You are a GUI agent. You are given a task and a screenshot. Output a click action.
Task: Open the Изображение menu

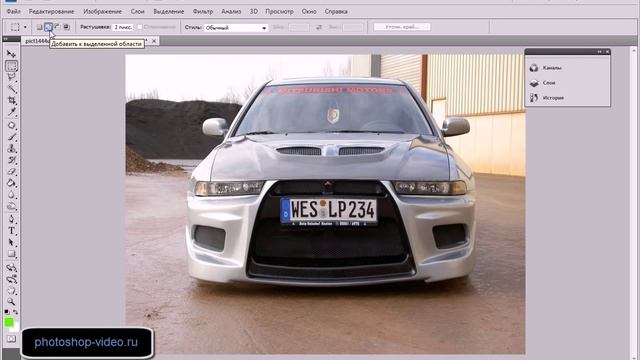pos(102,11)
